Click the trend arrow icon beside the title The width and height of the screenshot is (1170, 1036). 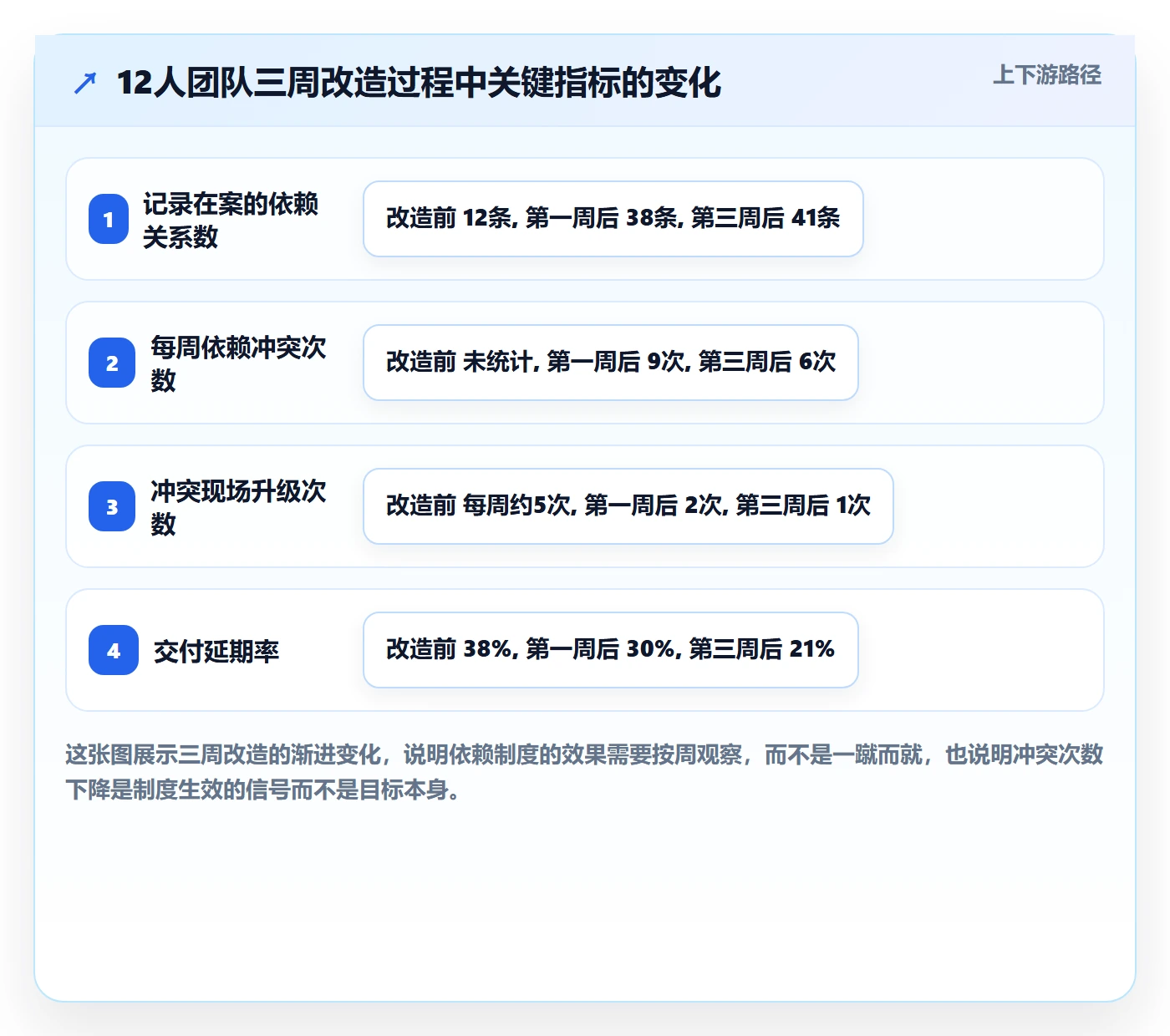(x=85, y=83)
